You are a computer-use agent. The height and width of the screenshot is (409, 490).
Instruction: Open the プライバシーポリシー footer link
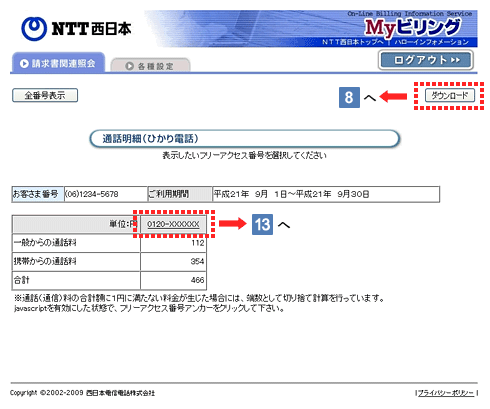pos(446,393)
